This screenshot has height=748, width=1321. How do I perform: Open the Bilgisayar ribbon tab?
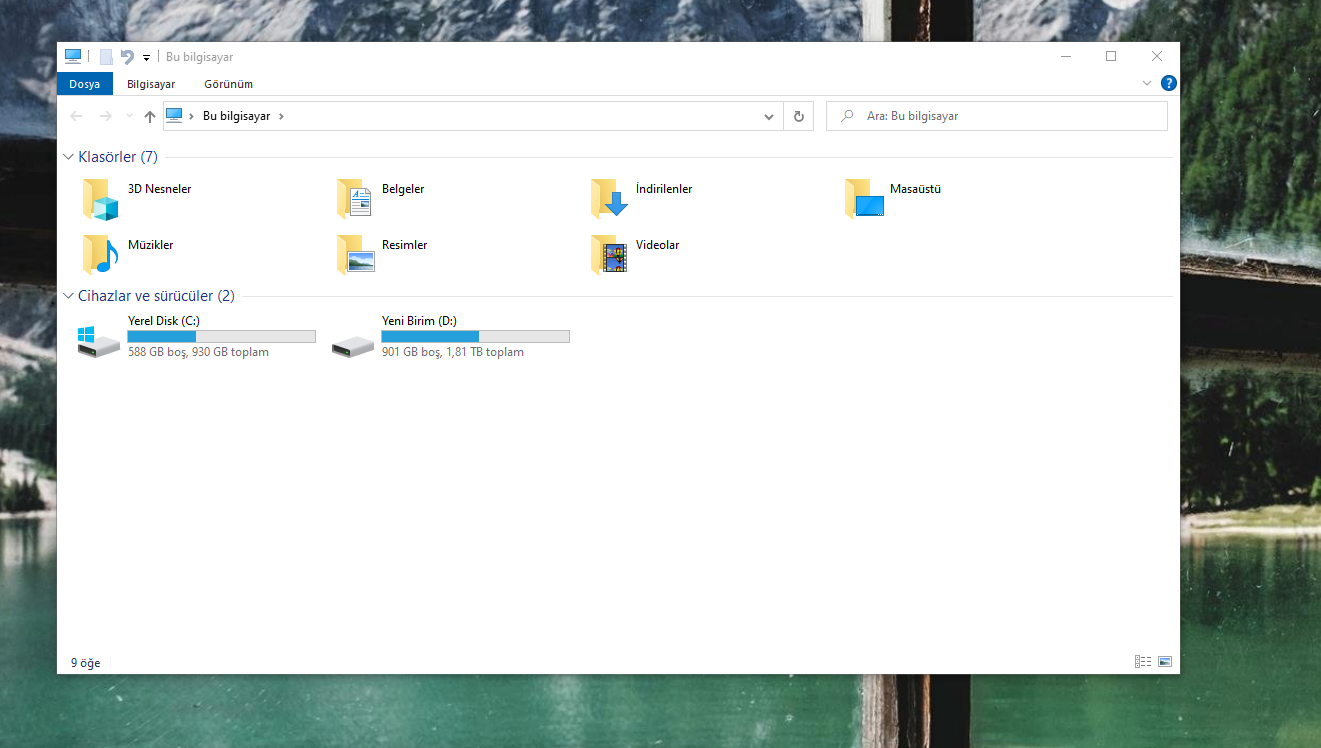pos(151,84)
